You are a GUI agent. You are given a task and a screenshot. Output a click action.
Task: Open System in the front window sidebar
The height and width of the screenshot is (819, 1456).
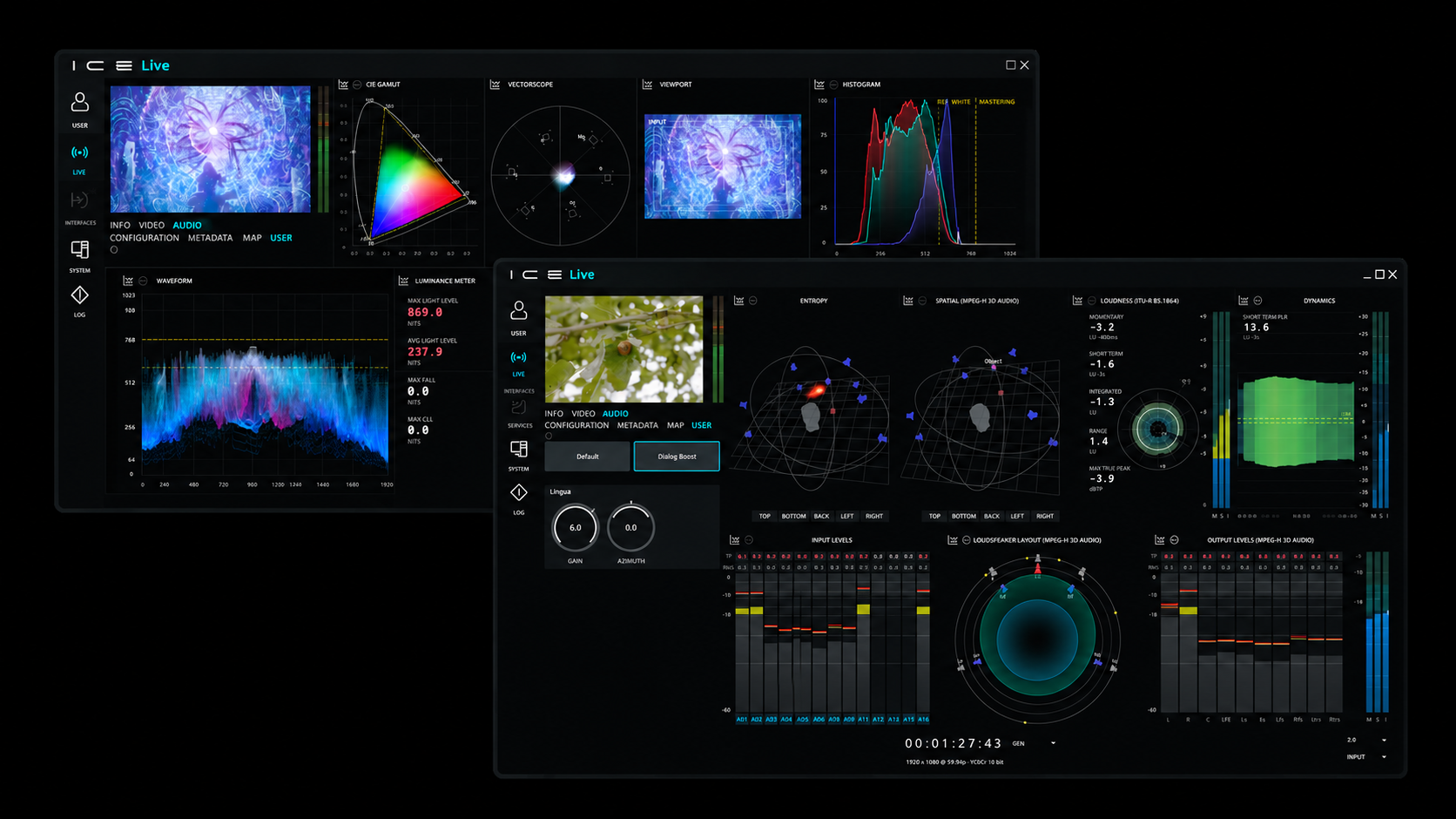pos(519,449)
